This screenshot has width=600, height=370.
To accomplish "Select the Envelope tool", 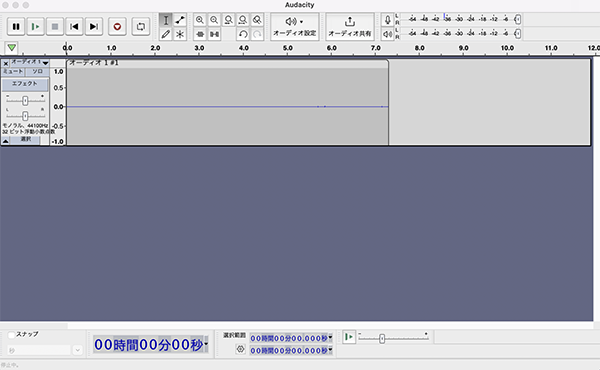I will click(179, 20).
